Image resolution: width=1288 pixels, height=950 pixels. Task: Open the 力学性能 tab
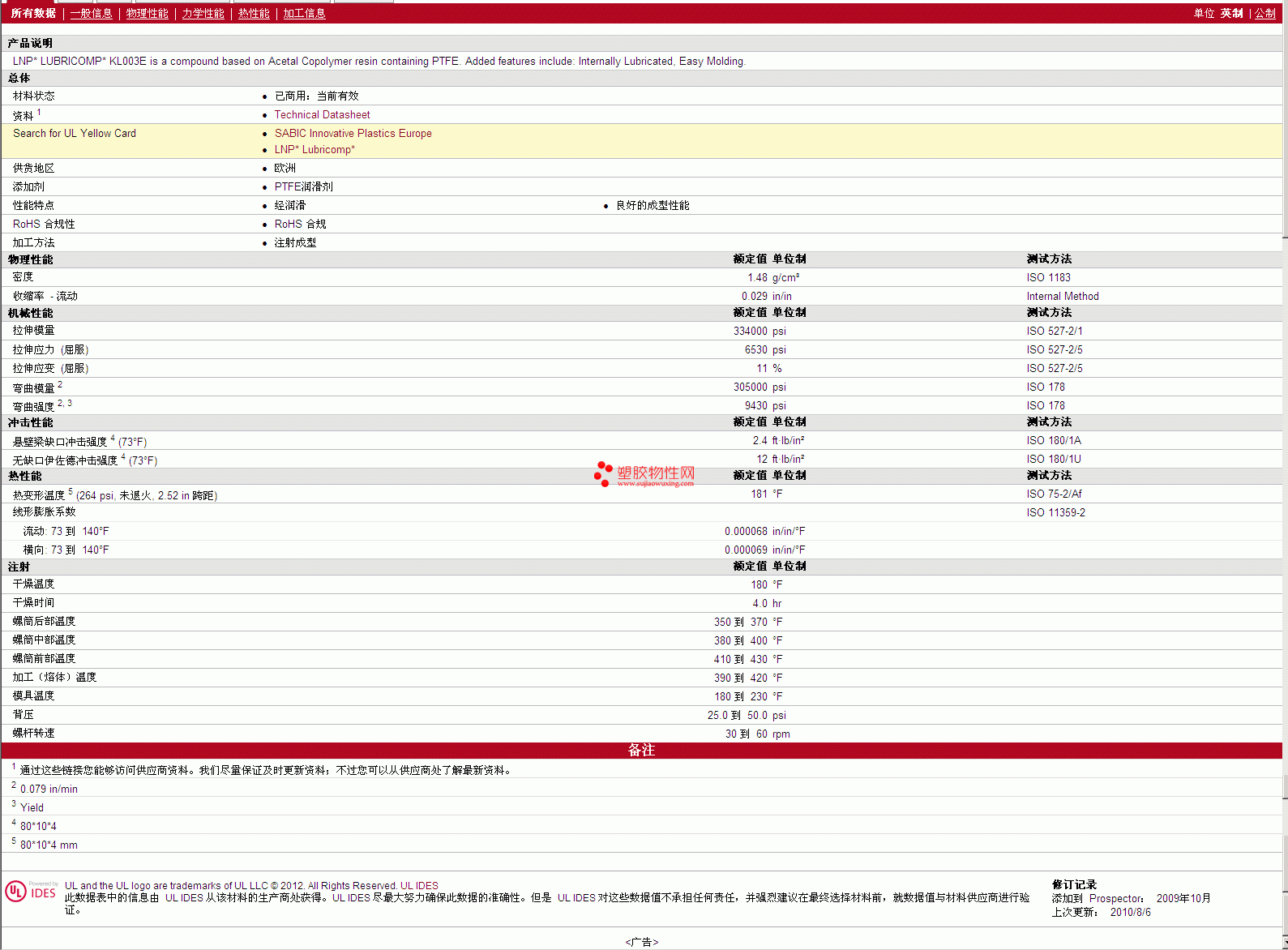click(203, 13)
